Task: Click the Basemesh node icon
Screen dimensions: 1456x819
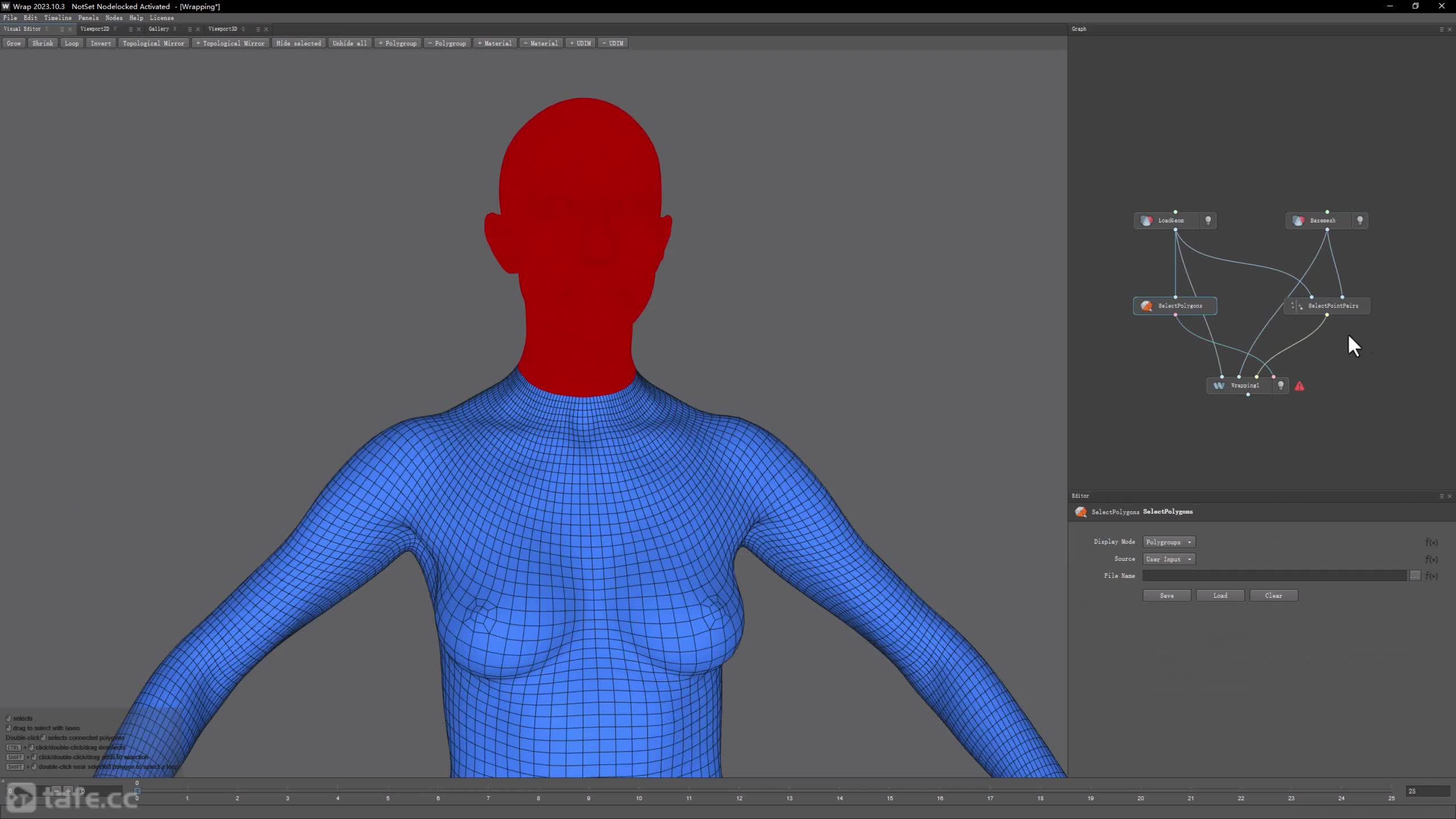Action: tap(1298, 221)
